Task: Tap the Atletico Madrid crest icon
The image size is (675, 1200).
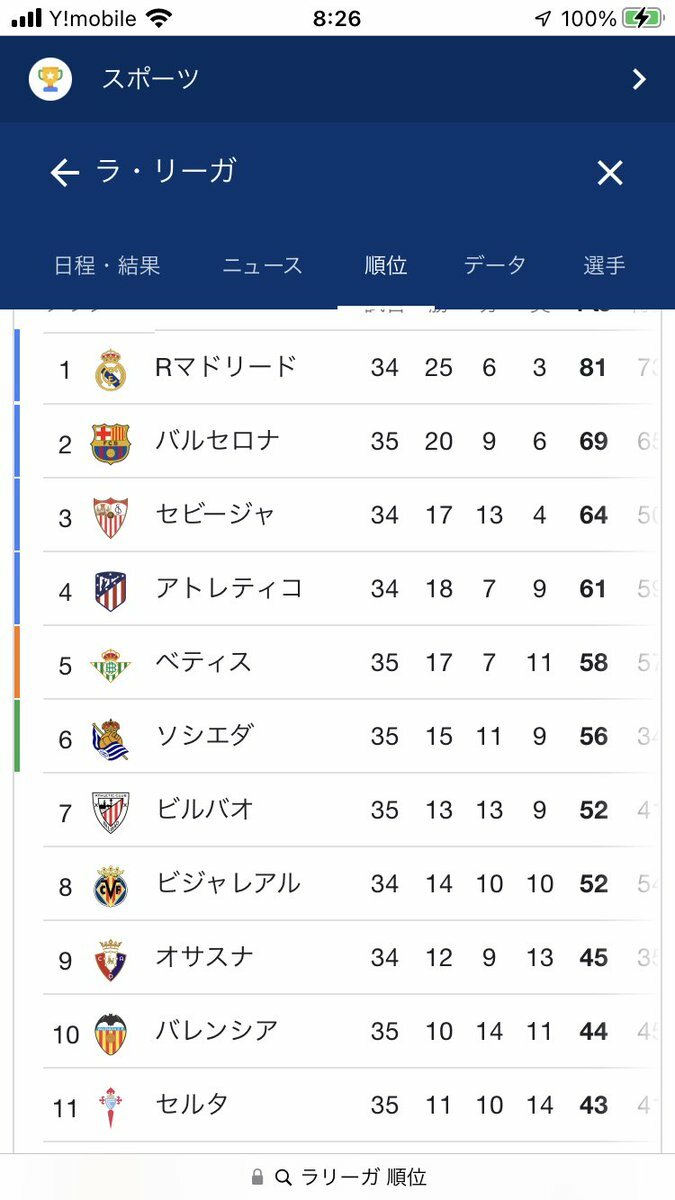Action: 111,590
